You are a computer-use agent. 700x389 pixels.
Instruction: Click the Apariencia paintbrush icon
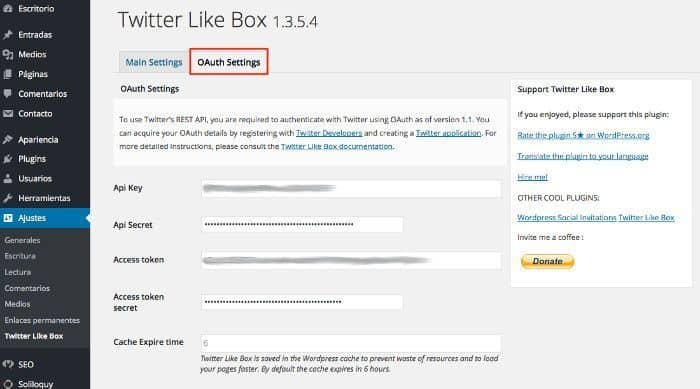(x=8, y=139)
